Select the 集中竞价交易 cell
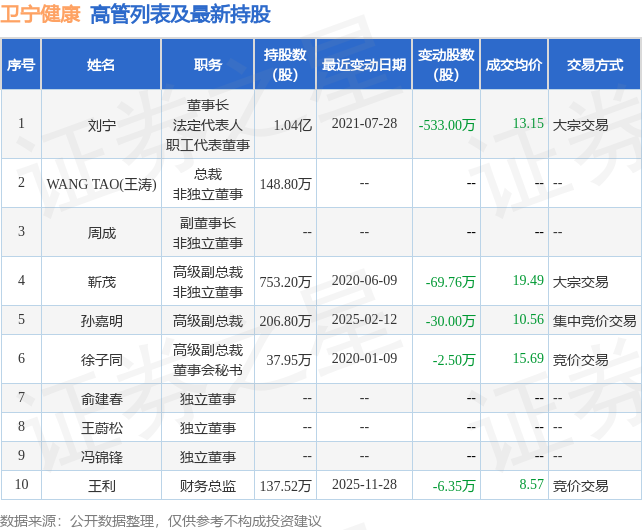 595,321
